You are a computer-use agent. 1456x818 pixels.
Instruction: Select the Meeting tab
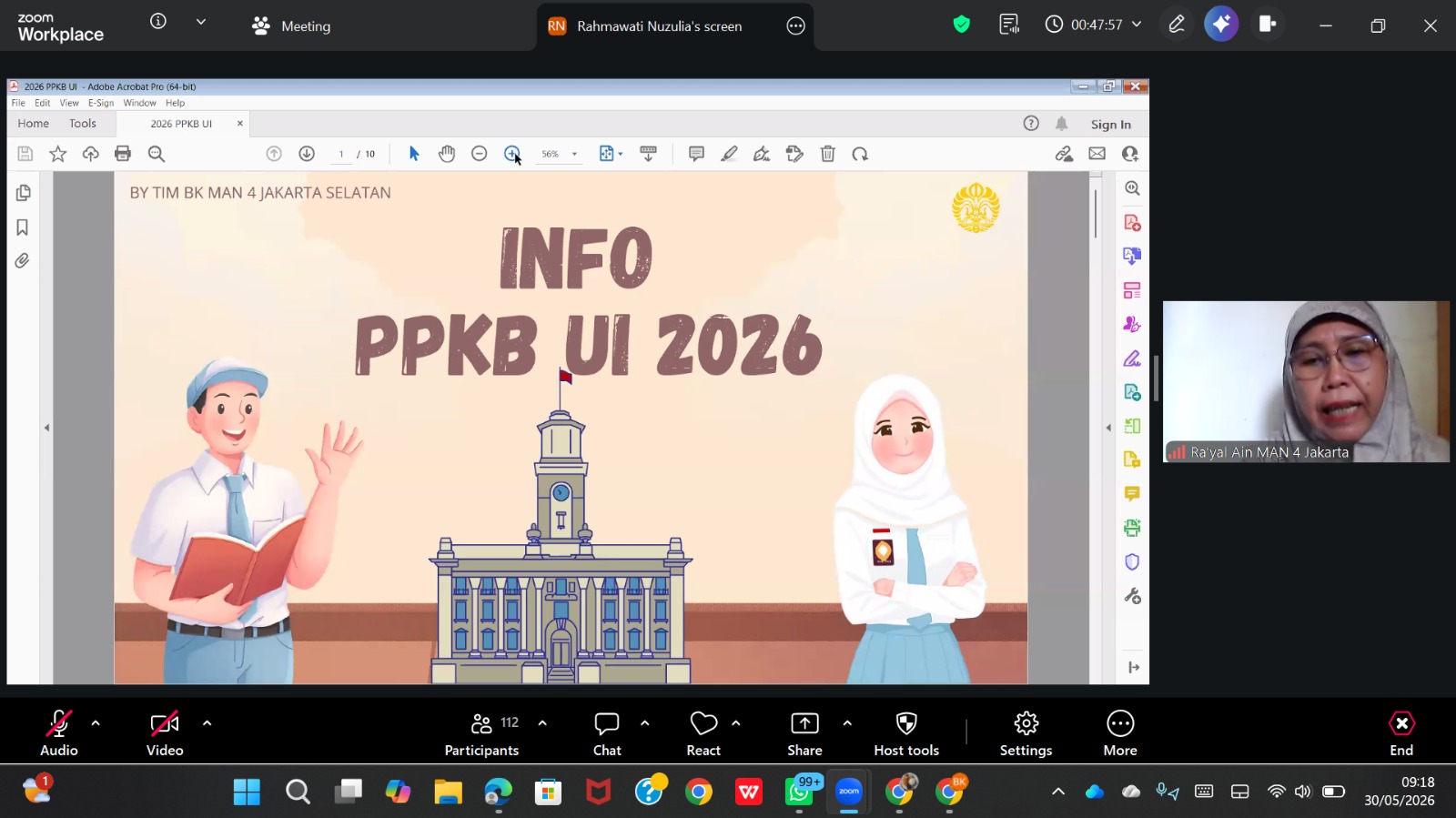tap(291, 26)
